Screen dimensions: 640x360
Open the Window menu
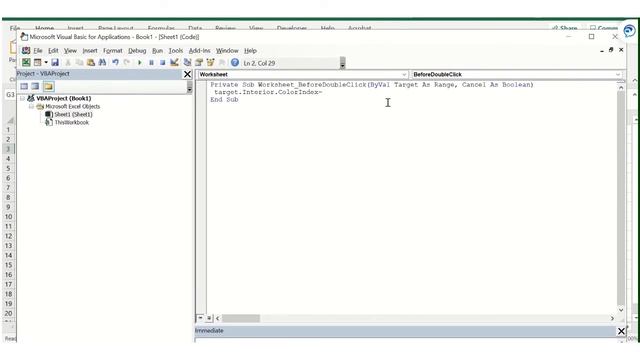point(227,51)
